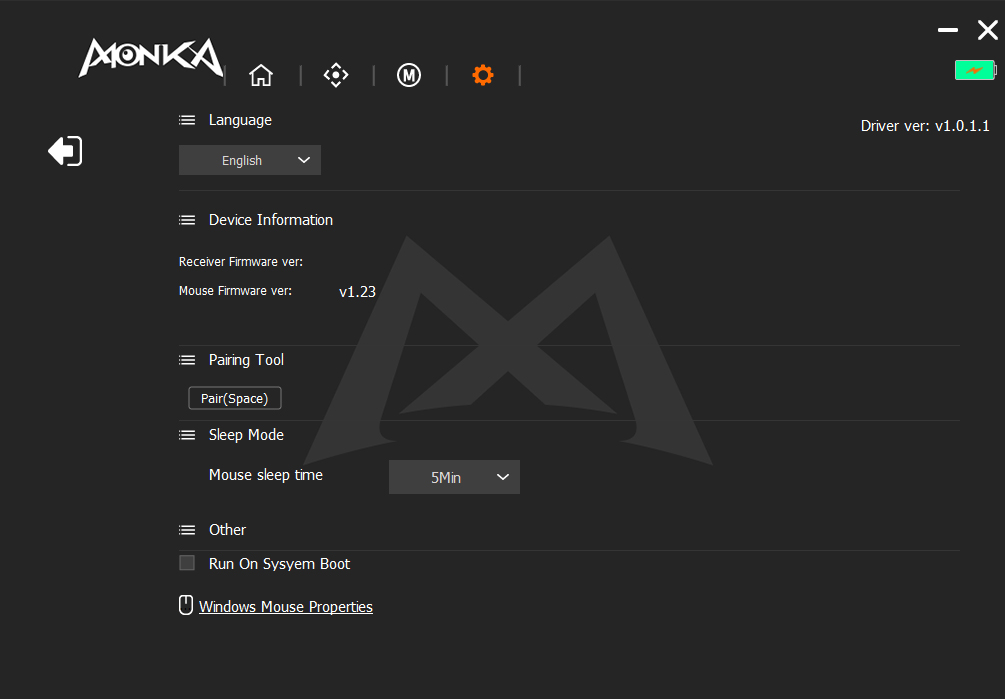This screenshot has height=699, width=1005.
Task: Expand the Mouse sleep time dropdown
Action: pos(454,477)
